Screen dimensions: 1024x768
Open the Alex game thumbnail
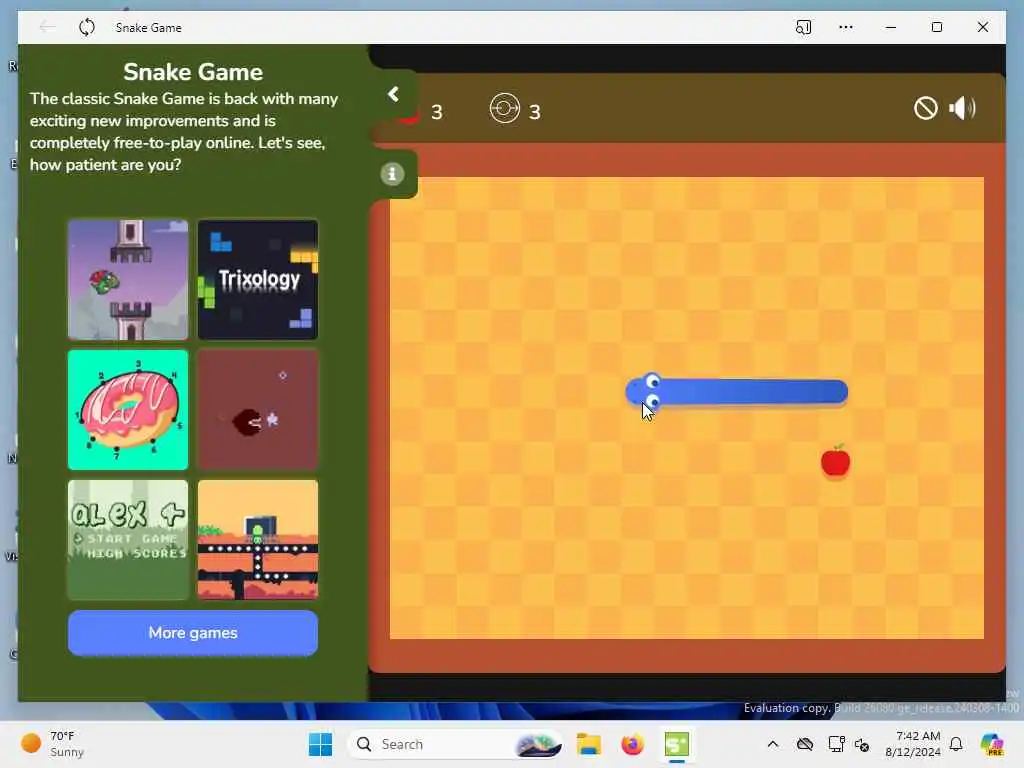(x=128, y=539)
